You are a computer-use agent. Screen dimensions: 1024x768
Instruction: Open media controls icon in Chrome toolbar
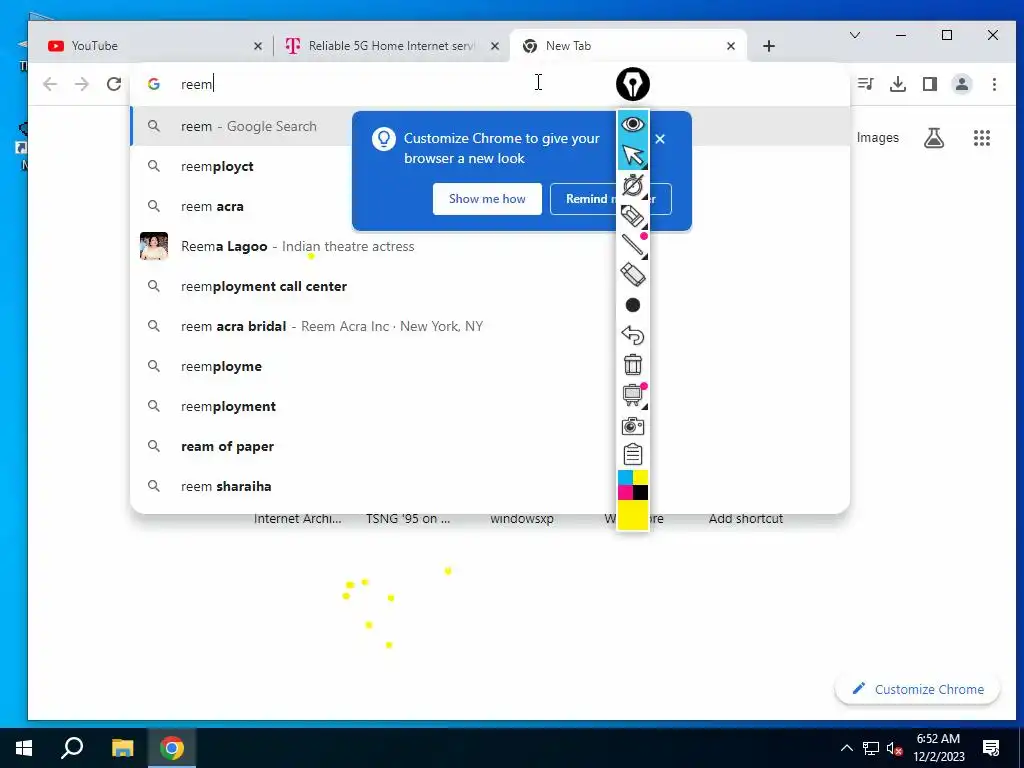(x=865, y=84)
